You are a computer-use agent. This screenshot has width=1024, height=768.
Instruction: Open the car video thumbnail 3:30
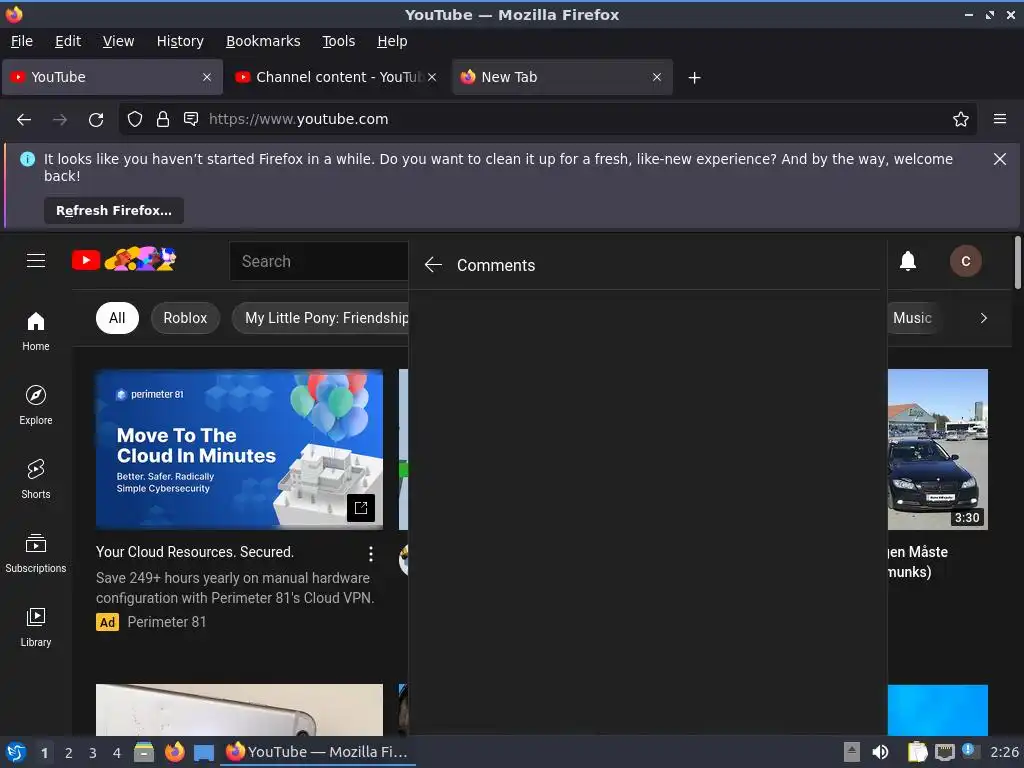pos(938,449)
